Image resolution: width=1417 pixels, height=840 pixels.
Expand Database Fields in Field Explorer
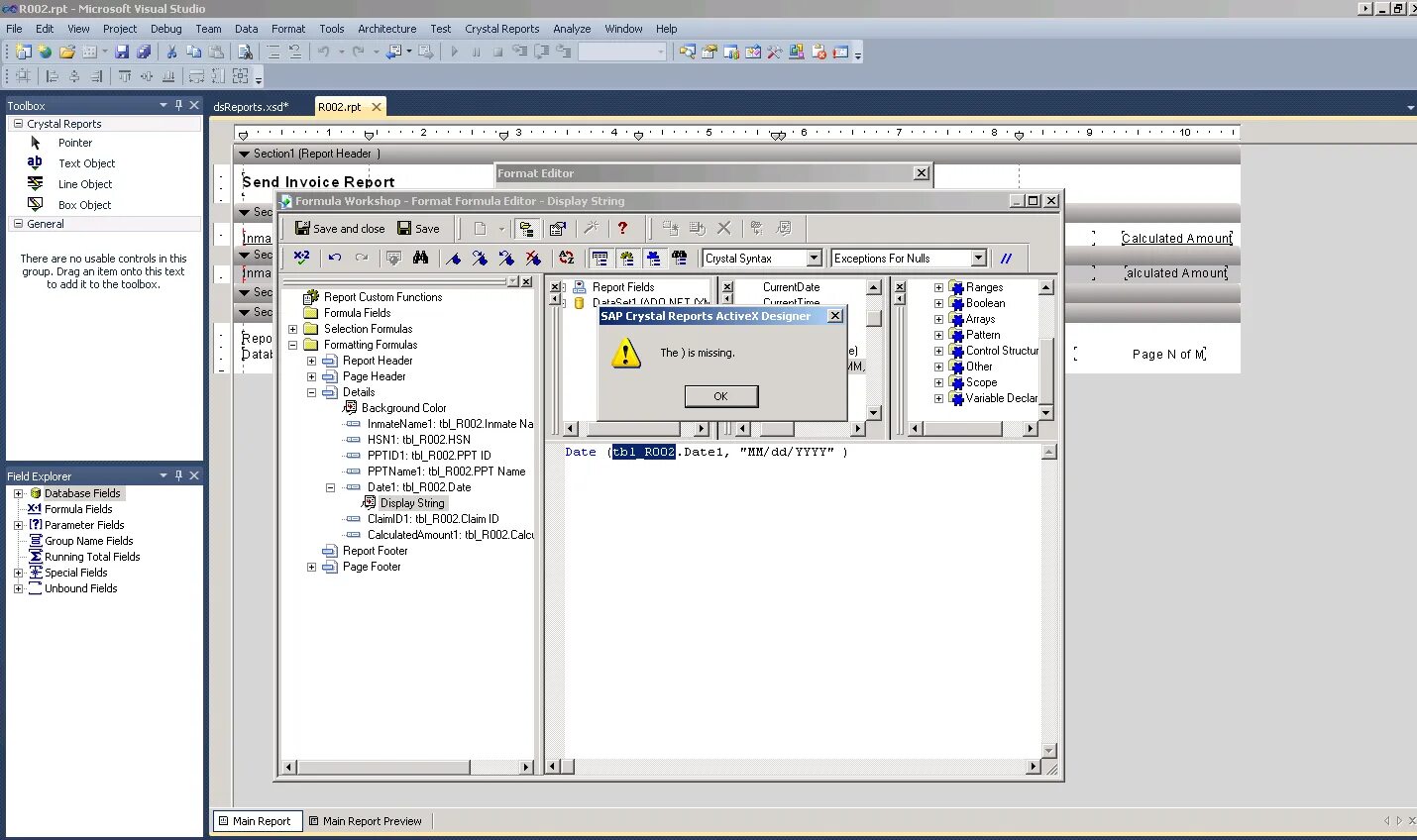click(x=18, y=493)
